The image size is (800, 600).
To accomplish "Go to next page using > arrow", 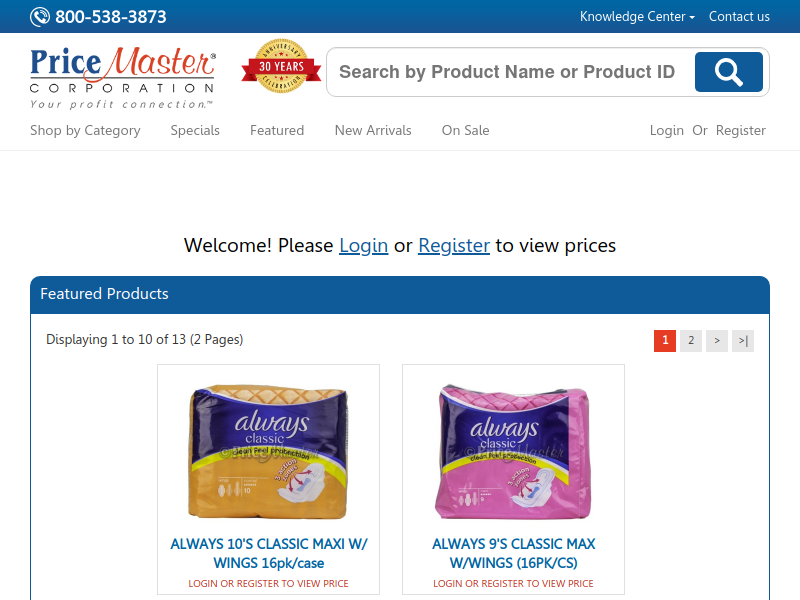I will (x=717, y=341).
